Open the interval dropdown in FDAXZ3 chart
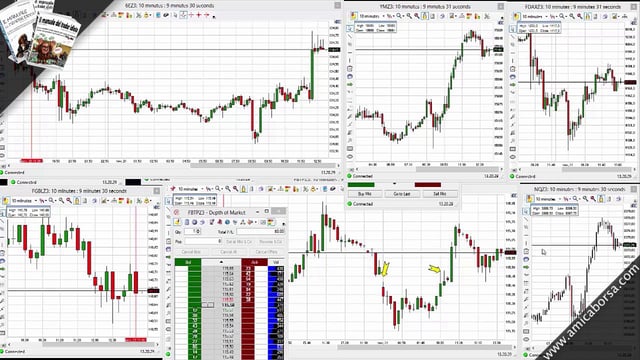640x360 pixels. coord(547,16)
